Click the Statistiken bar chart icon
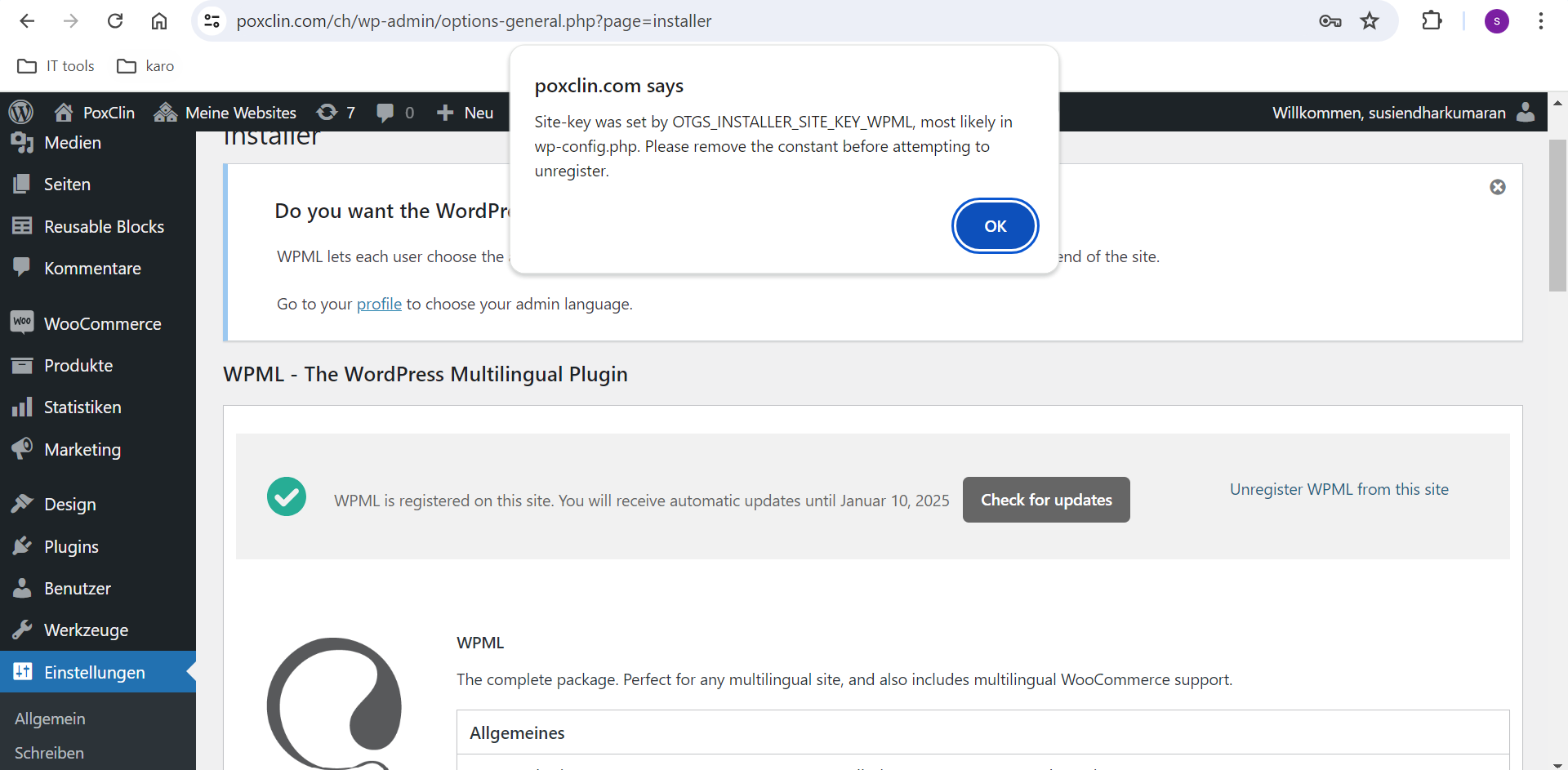 click(x=22, y=407)
